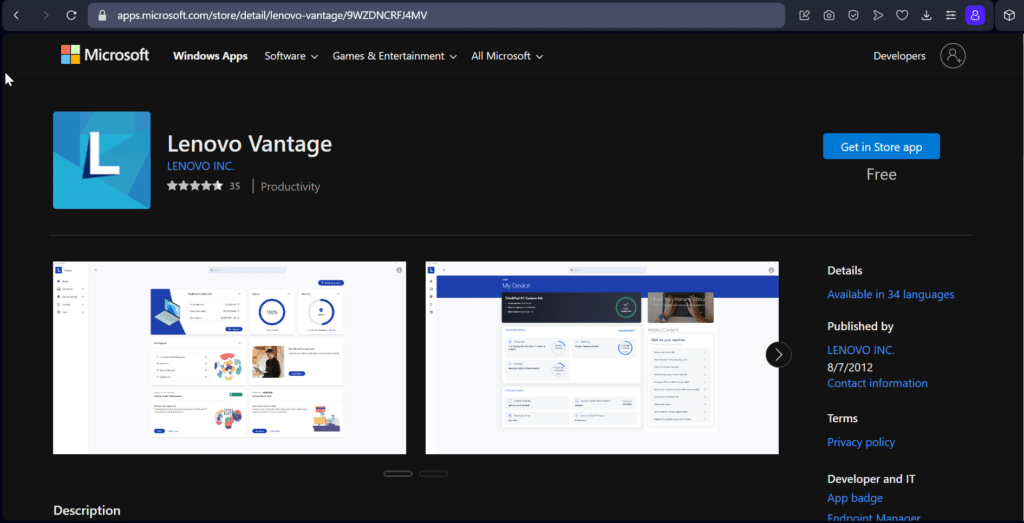Click the Microsoft logo

105,55
